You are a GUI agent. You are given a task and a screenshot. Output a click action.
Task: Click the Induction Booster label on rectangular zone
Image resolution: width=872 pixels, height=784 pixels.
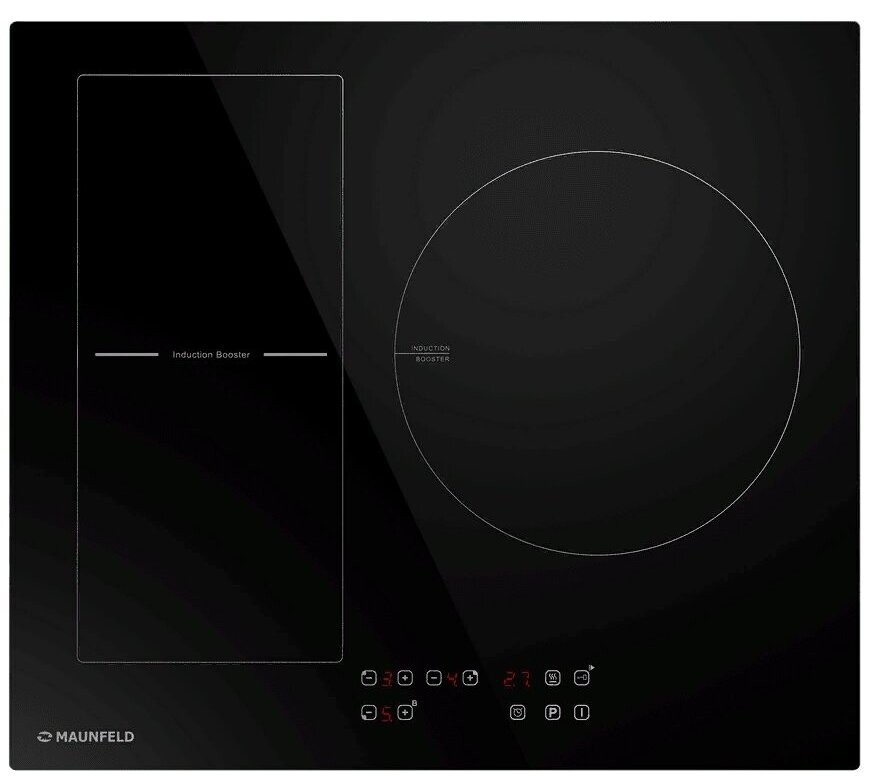click(211, 354)
